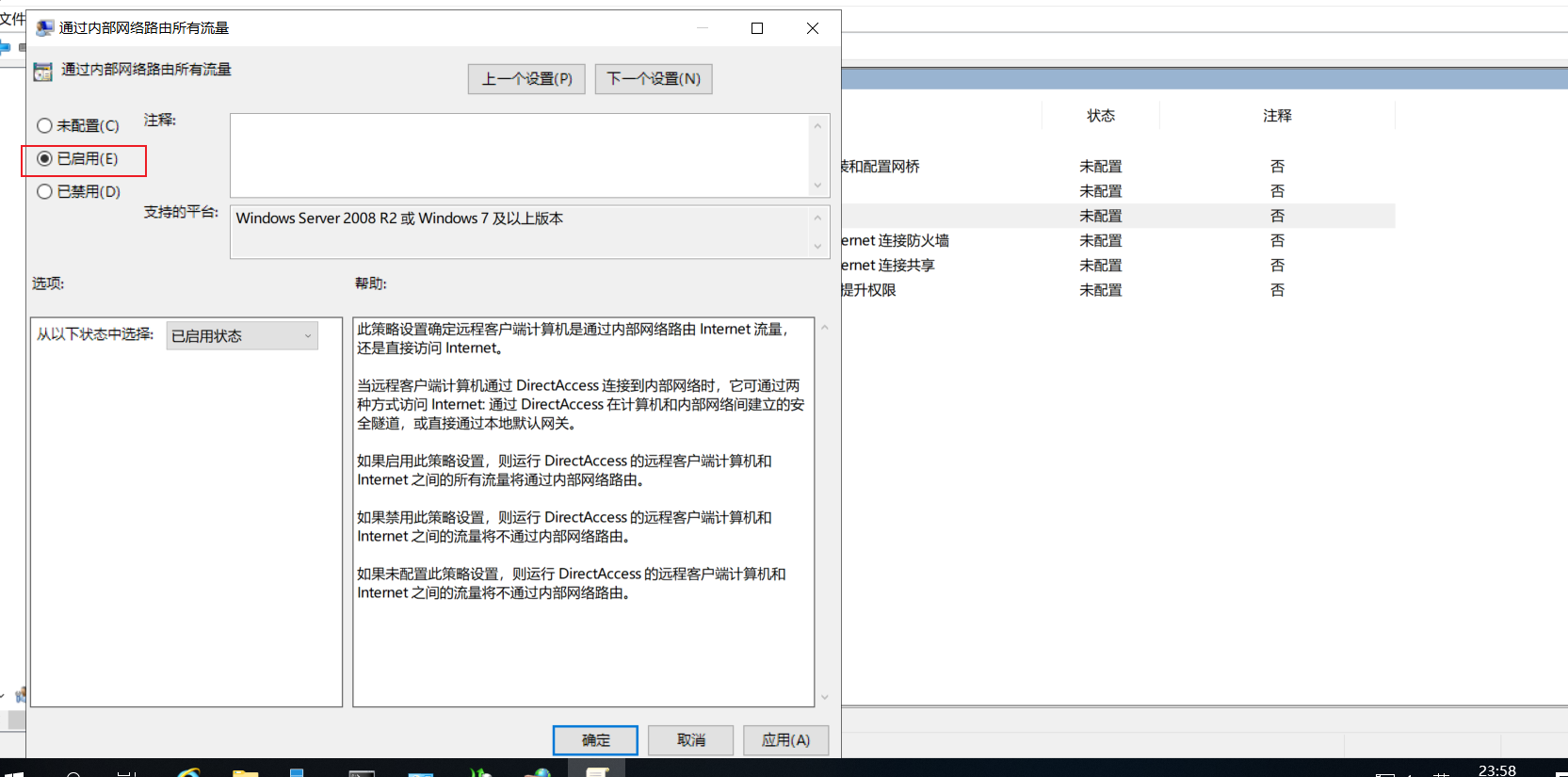Viewport: 1568px width, 777px height.
Task: Click the 状态 column header
Action: tap(1101, 115)
